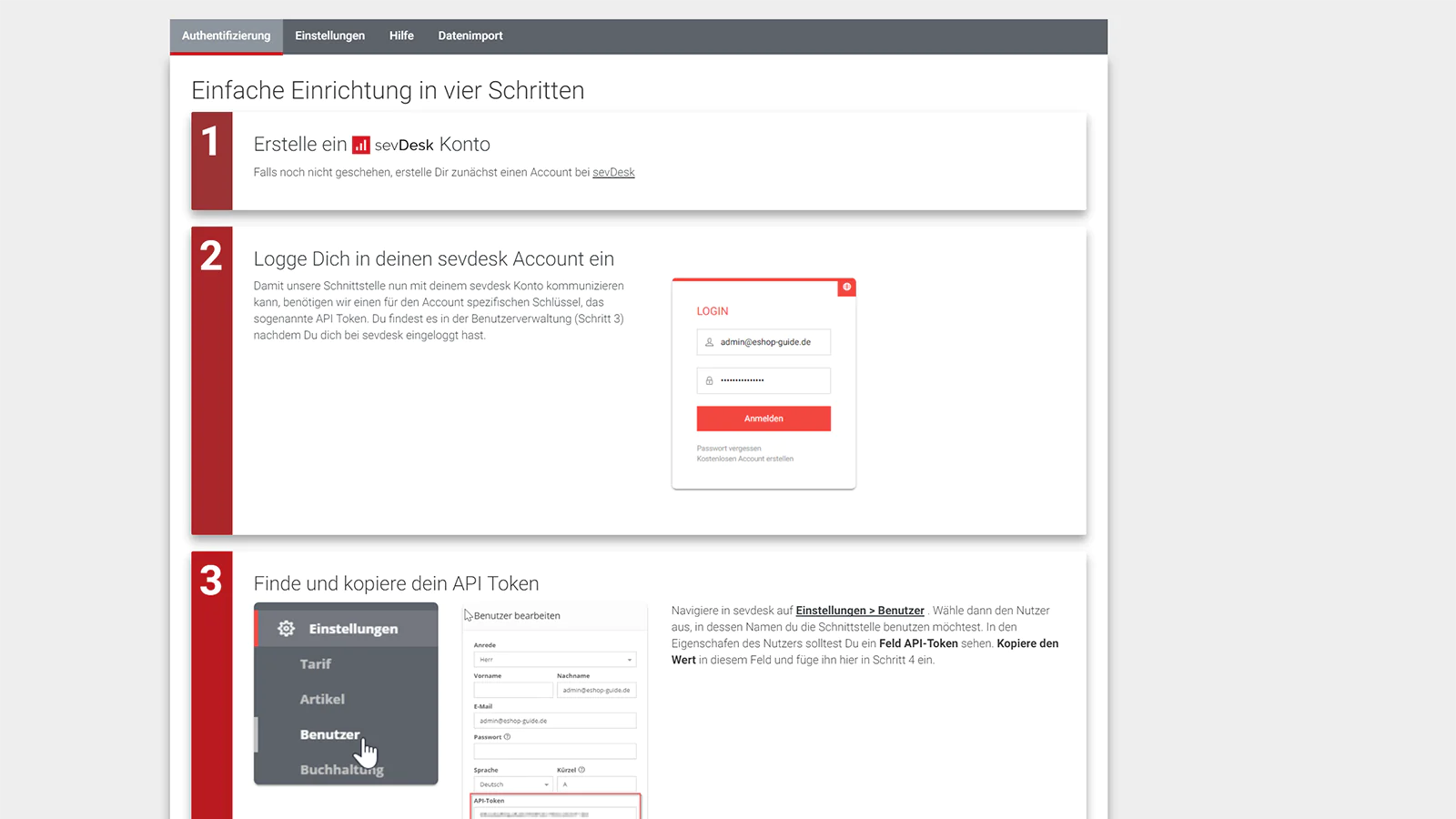The height and width of the screenshot is (819, 1456).
Task: Click the user icon in login email field
Action: coord(710,342)
